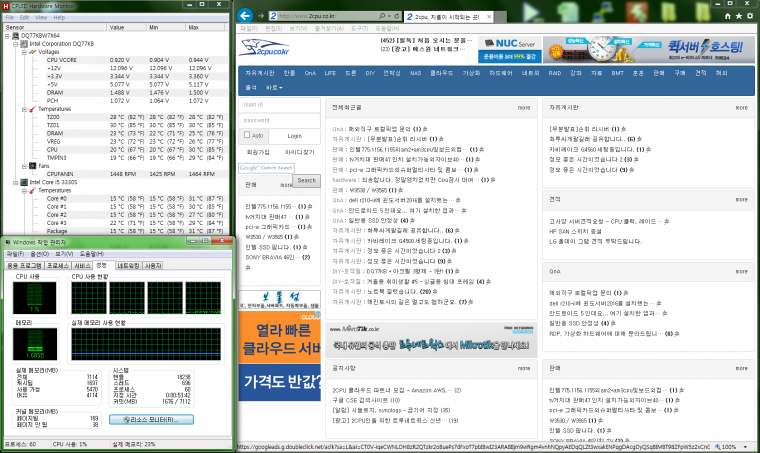The height and width of the screenshot is (453, 760).
Task: Open the IE Home icon
Action: coord(728,16)
